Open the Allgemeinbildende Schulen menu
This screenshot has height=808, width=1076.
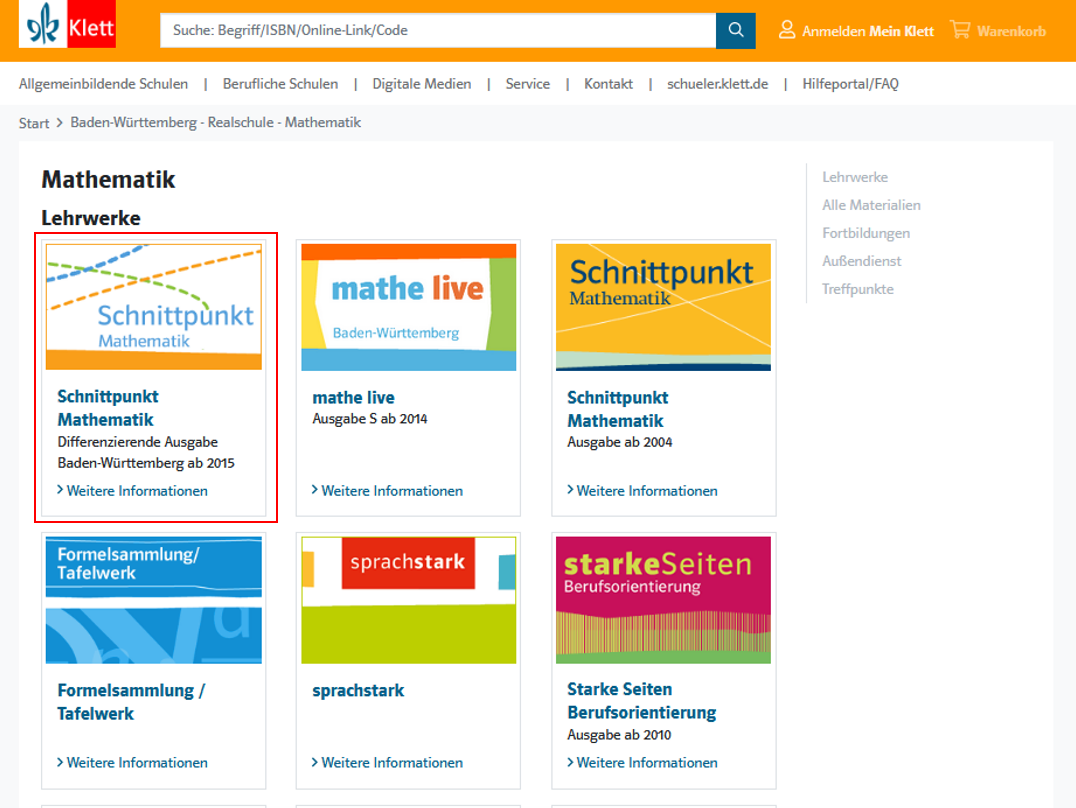[103, 84]
